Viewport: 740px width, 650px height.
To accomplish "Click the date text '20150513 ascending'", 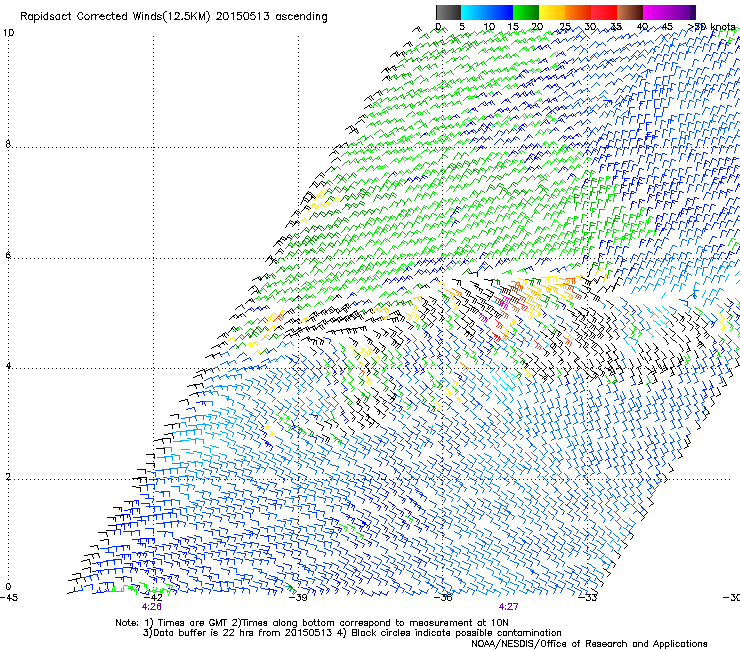I will point(271,17).
